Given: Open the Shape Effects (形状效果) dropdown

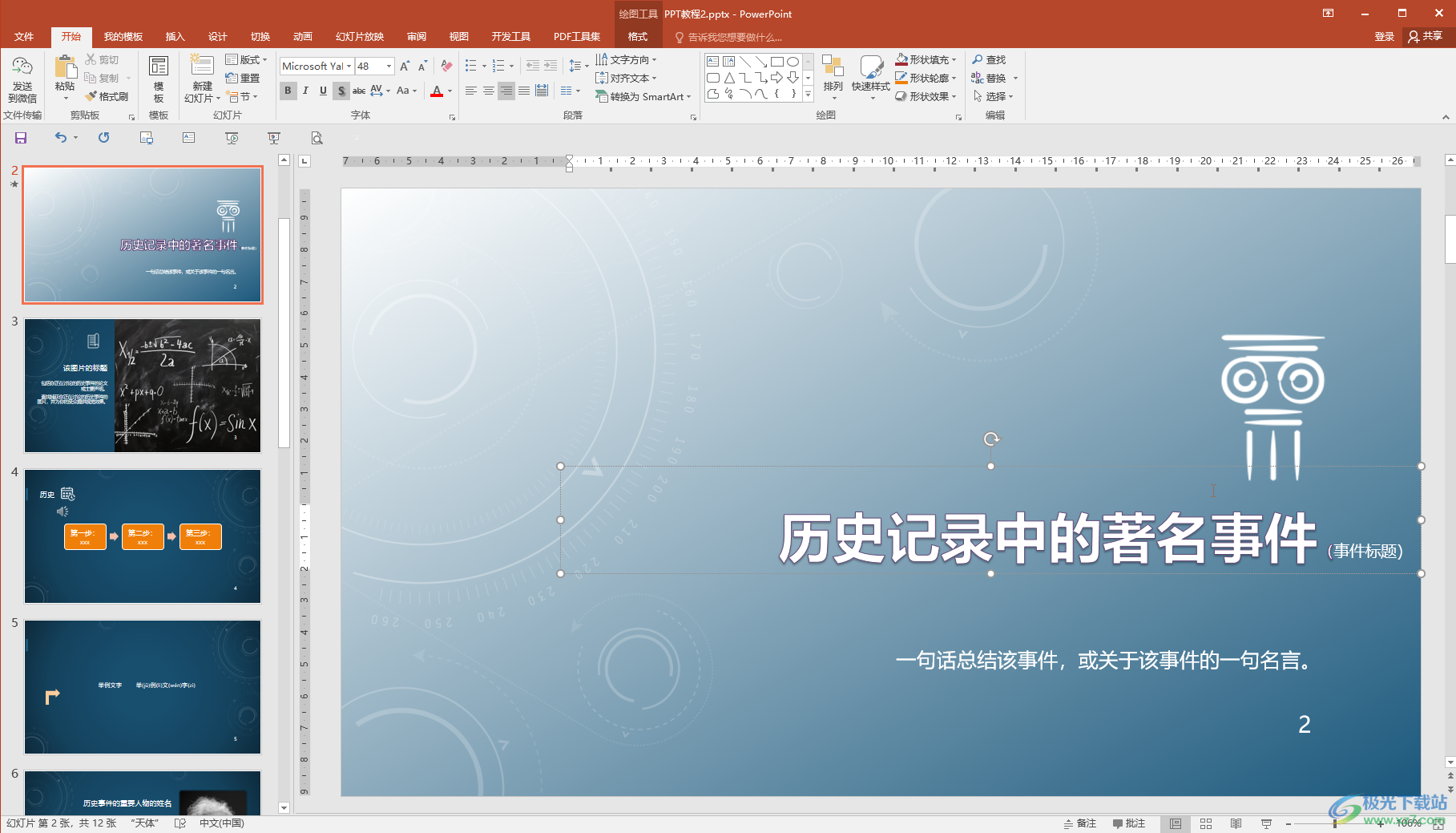Looking at the screenshot, I should [x=926, y=96].
